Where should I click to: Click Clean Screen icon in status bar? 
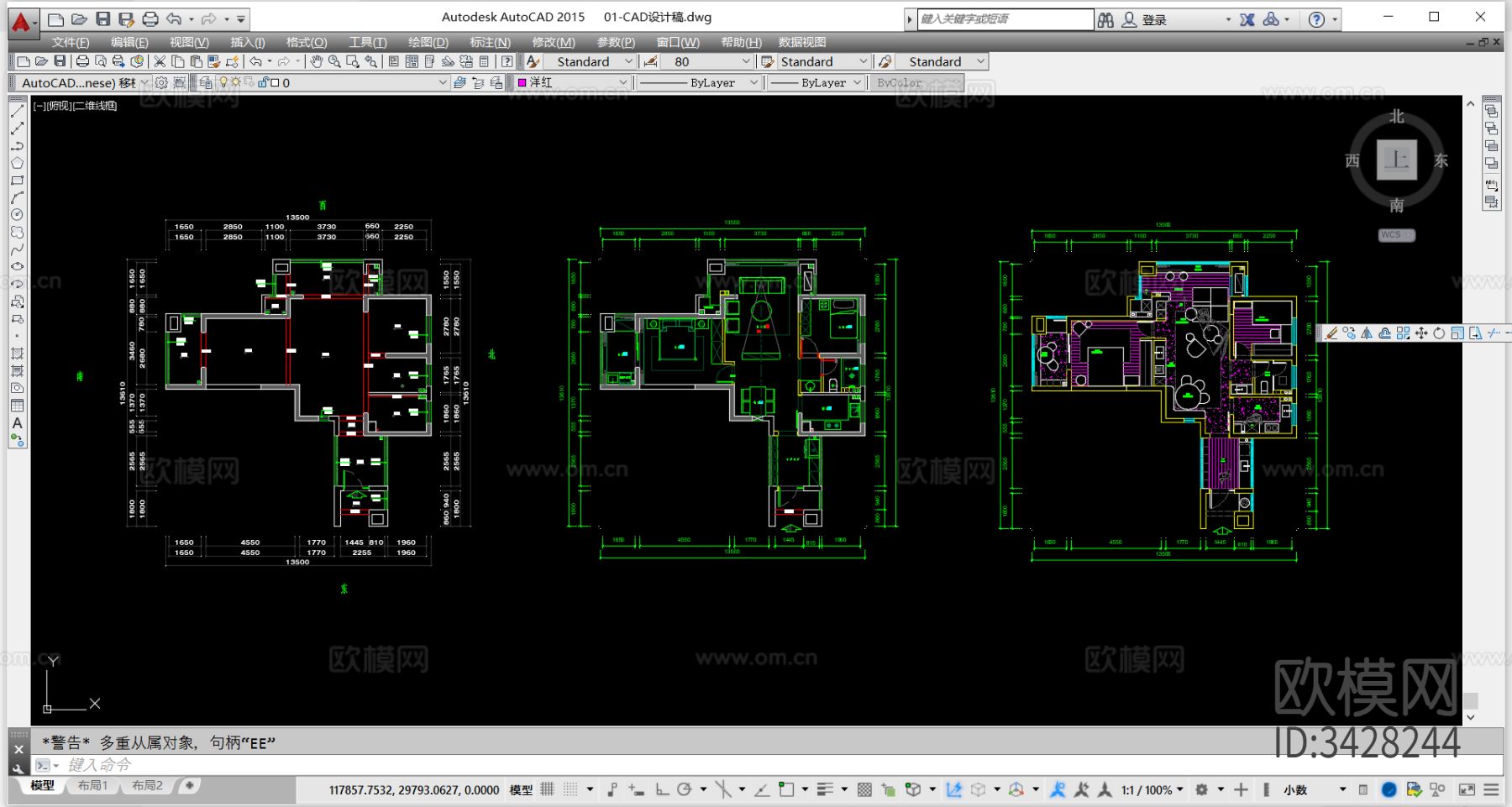click(x=1467, y=789)
